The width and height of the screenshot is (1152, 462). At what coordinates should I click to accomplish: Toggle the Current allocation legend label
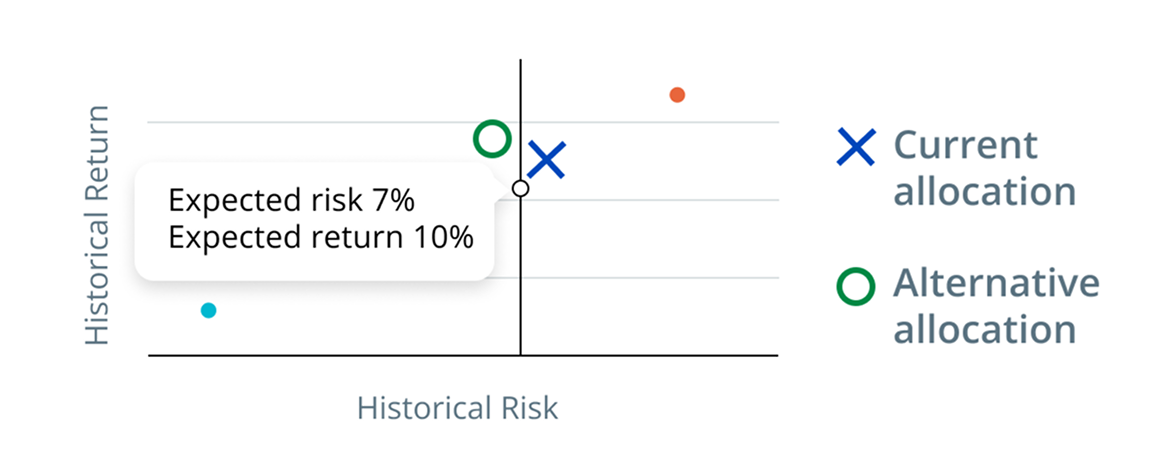(984, 167)
